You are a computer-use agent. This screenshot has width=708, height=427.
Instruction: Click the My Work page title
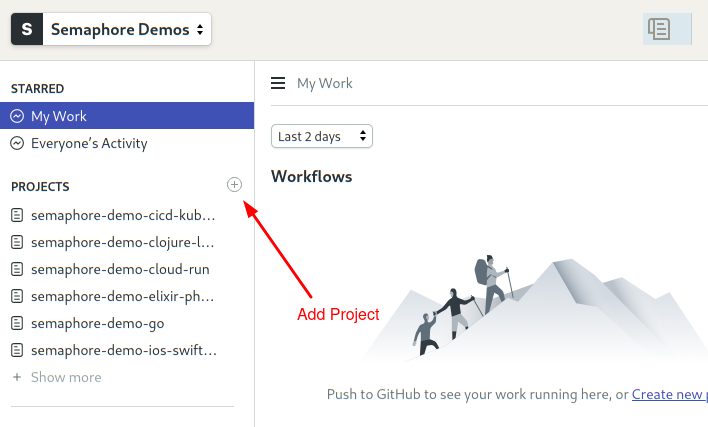[325, 83]
